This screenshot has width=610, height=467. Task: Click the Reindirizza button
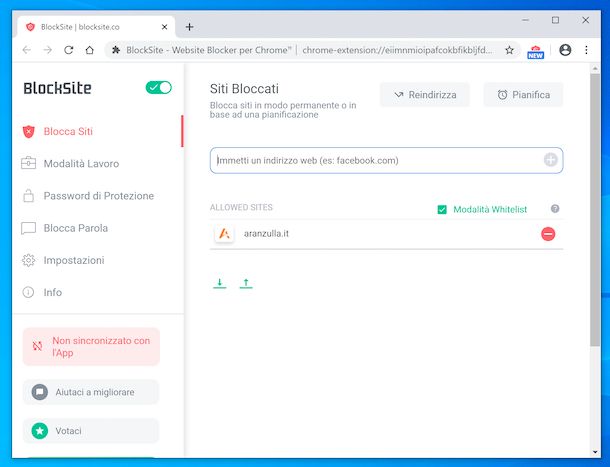click(425, 95)
